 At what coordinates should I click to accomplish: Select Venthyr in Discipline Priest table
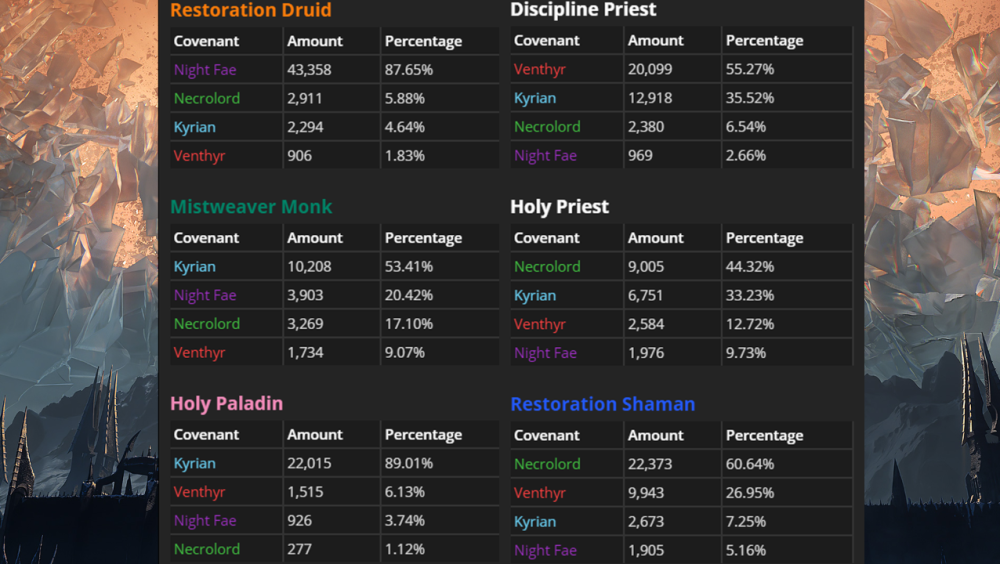(x=539, y=69)
